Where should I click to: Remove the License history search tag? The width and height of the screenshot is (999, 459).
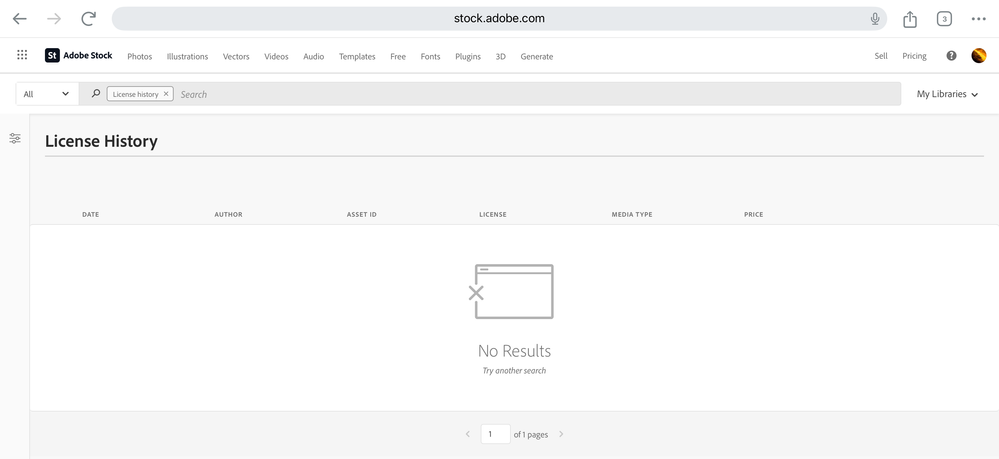(x=166, y=94)
